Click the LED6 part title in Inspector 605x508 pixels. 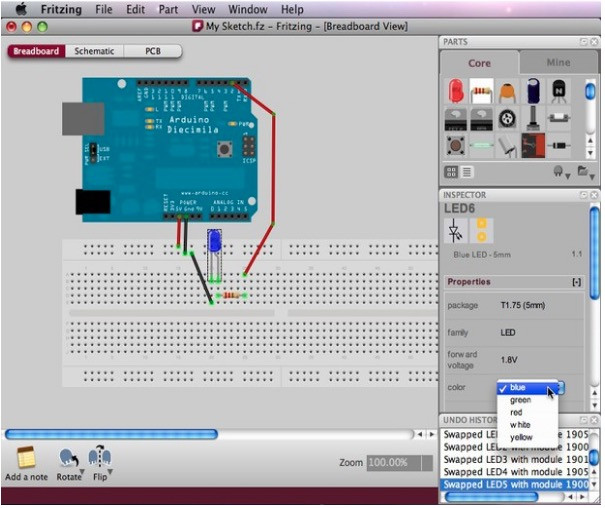(x=459, y=208)
